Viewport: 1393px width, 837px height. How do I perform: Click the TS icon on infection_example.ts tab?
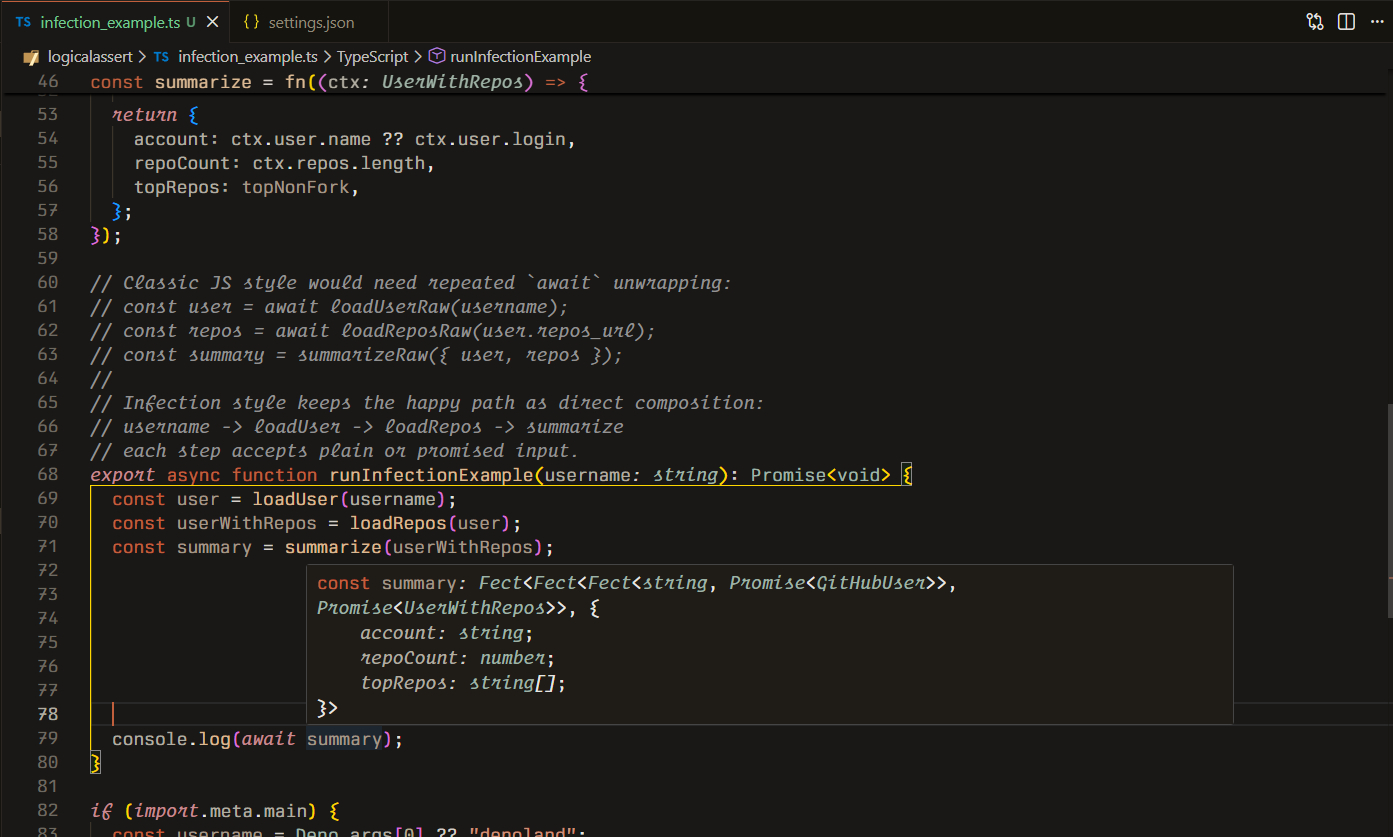[23, 22]
